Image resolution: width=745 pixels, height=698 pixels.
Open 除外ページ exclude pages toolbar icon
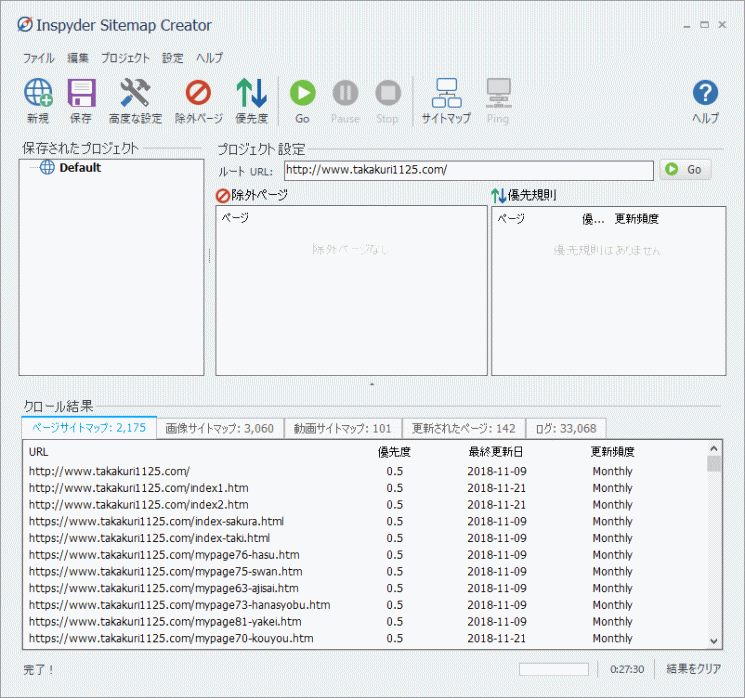[x=199, y=101]
